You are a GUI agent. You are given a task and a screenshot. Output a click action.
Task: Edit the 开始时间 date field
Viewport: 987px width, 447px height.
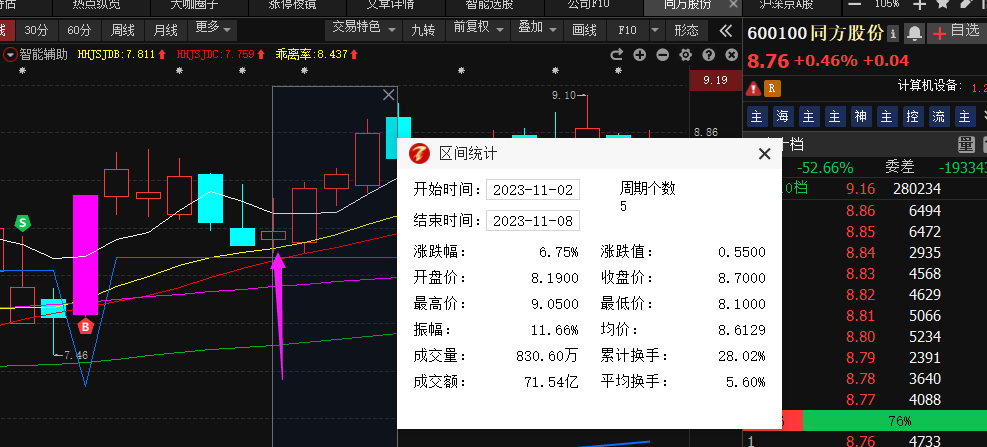(x=533, y=190)
